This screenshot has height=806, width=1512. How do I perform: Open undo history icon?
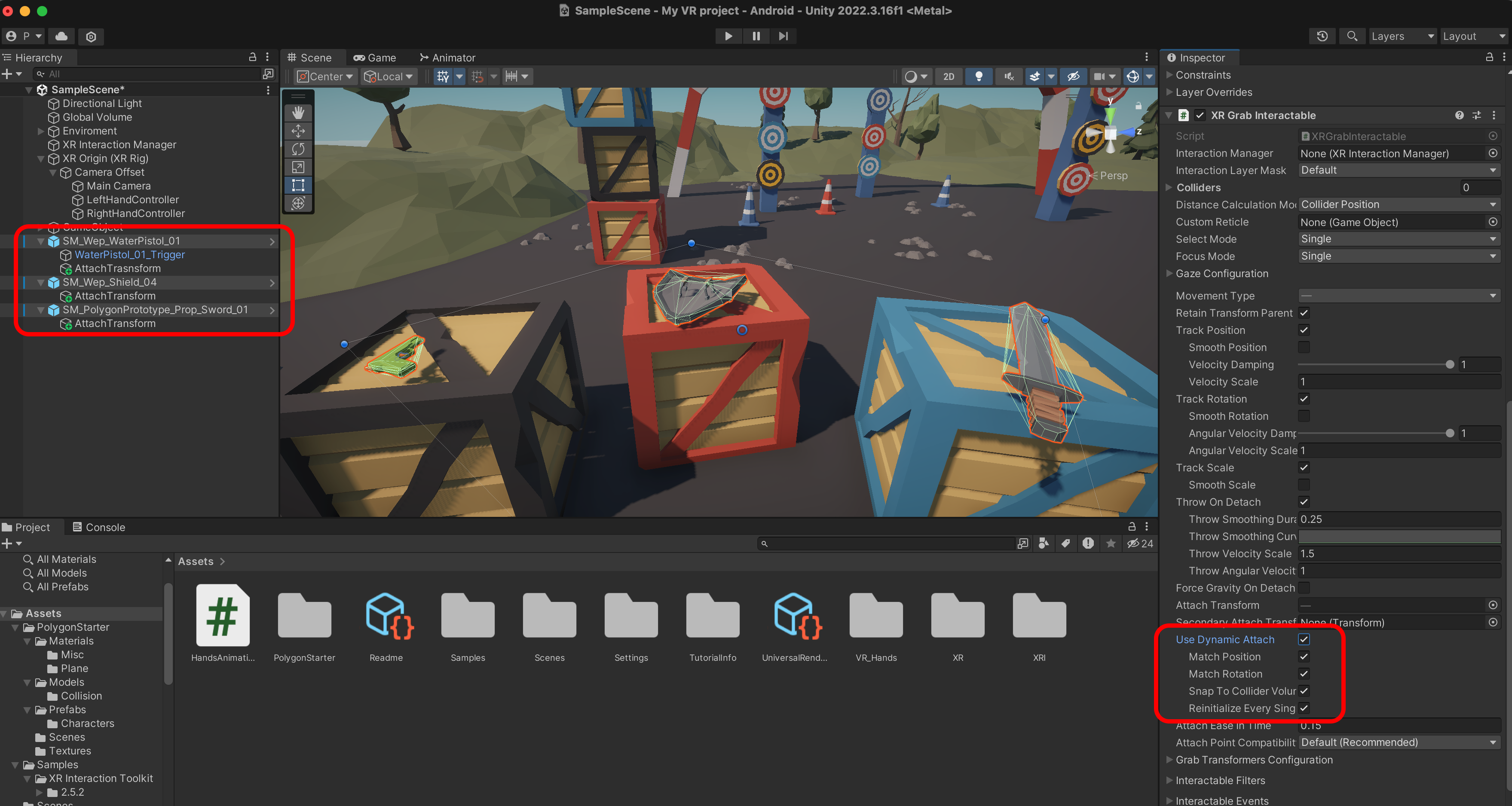(x=1322, y=37)
